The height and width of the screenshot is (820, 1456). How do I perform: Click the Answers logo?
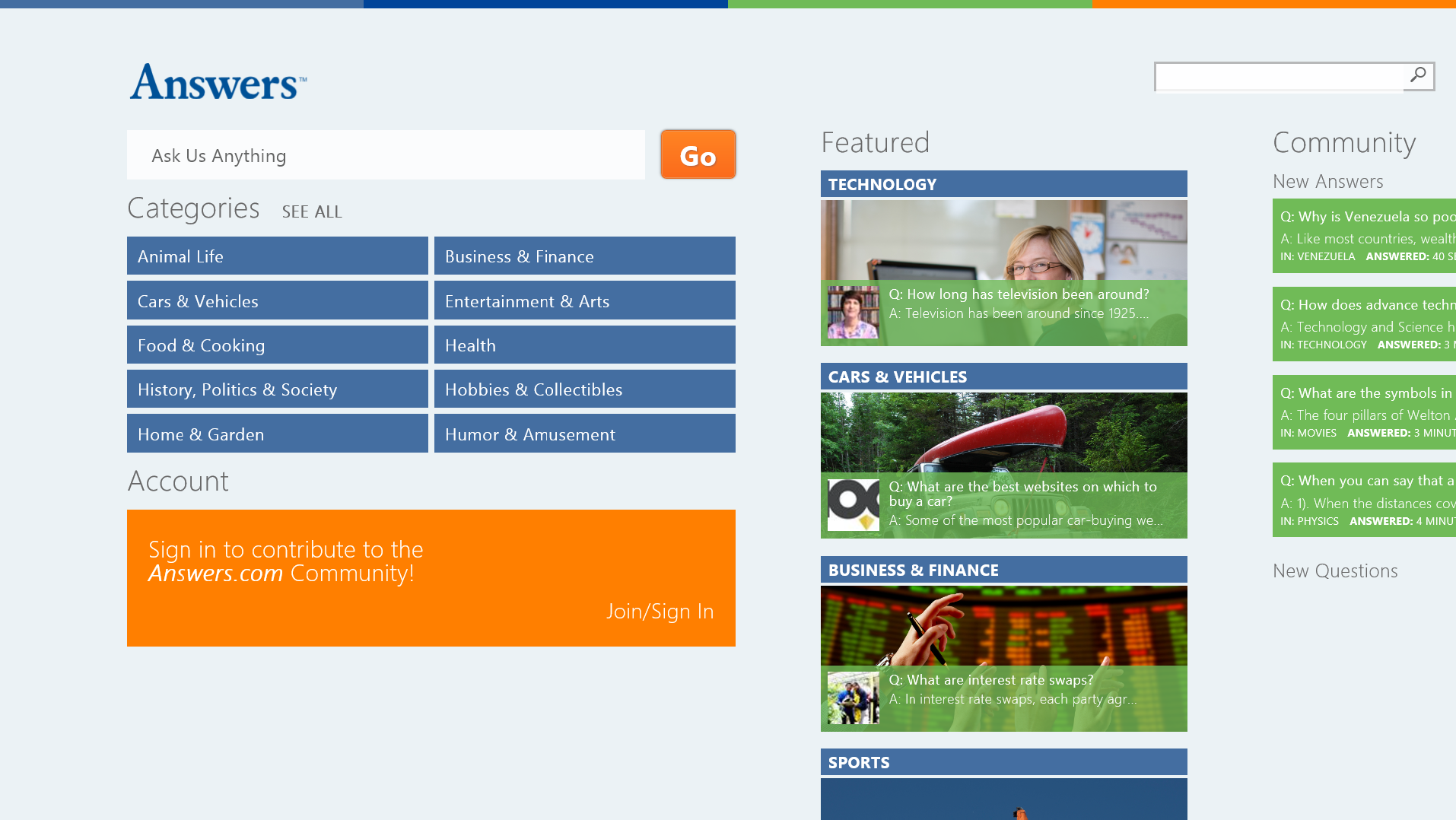click(x=218, y=82)
